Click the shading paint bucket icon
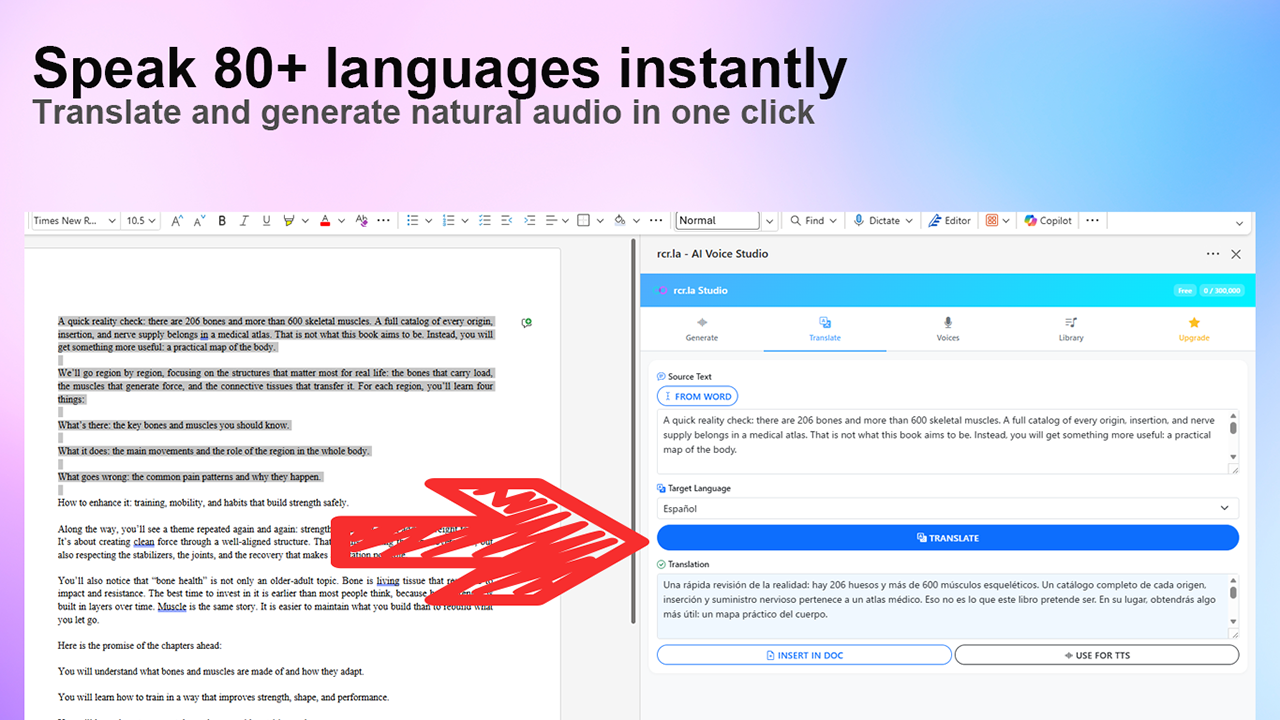1280x720 pixels. [619, 221]
